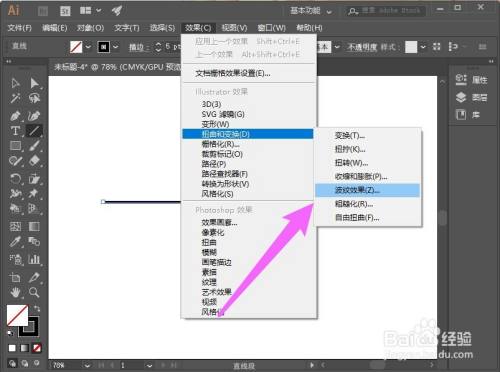This screenshot has width=500, height=372.
Task: Select the Hand tool
Action: (x=15, y=293)
